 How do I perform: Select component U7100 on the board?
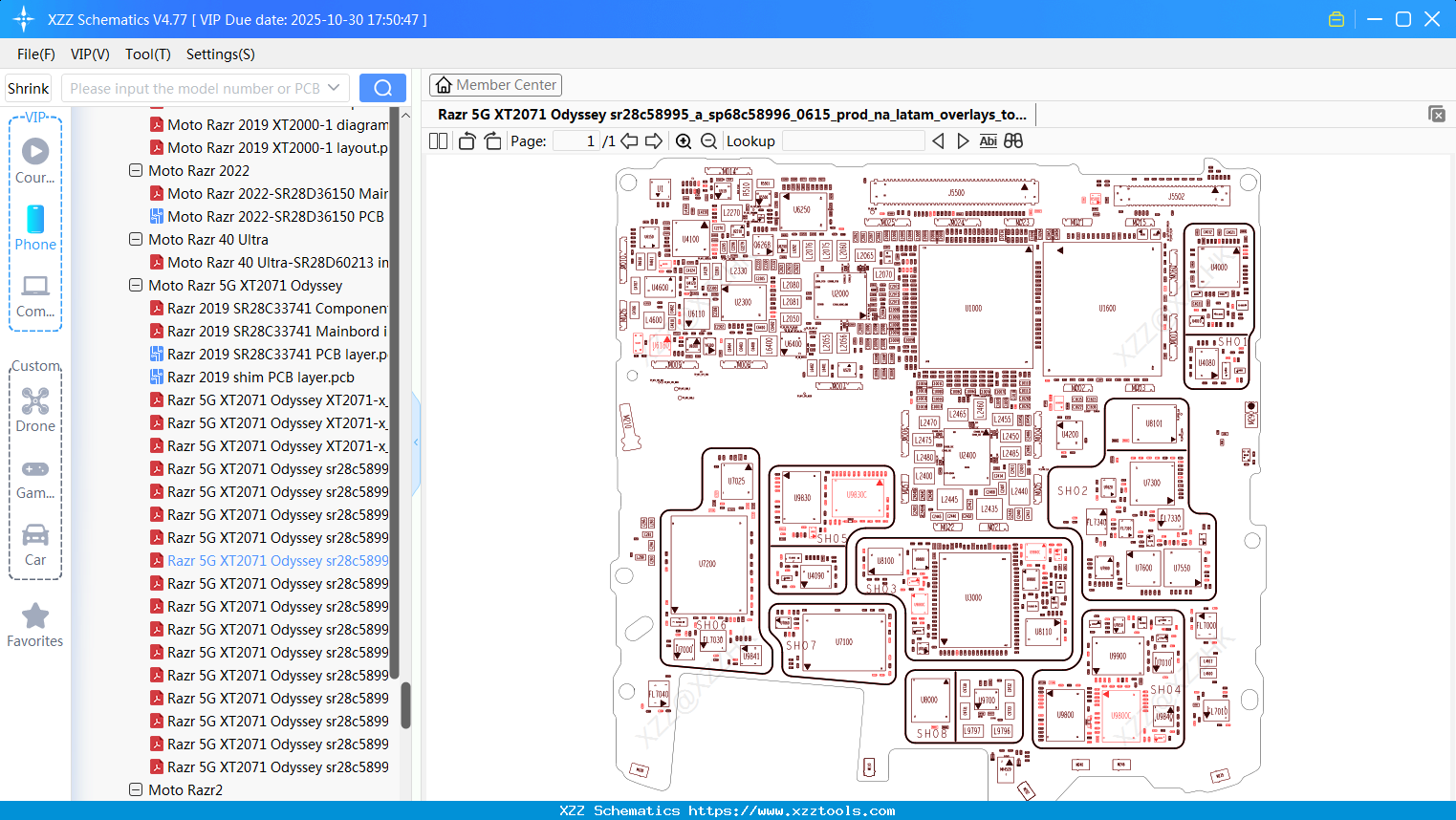tap(843, 642)
